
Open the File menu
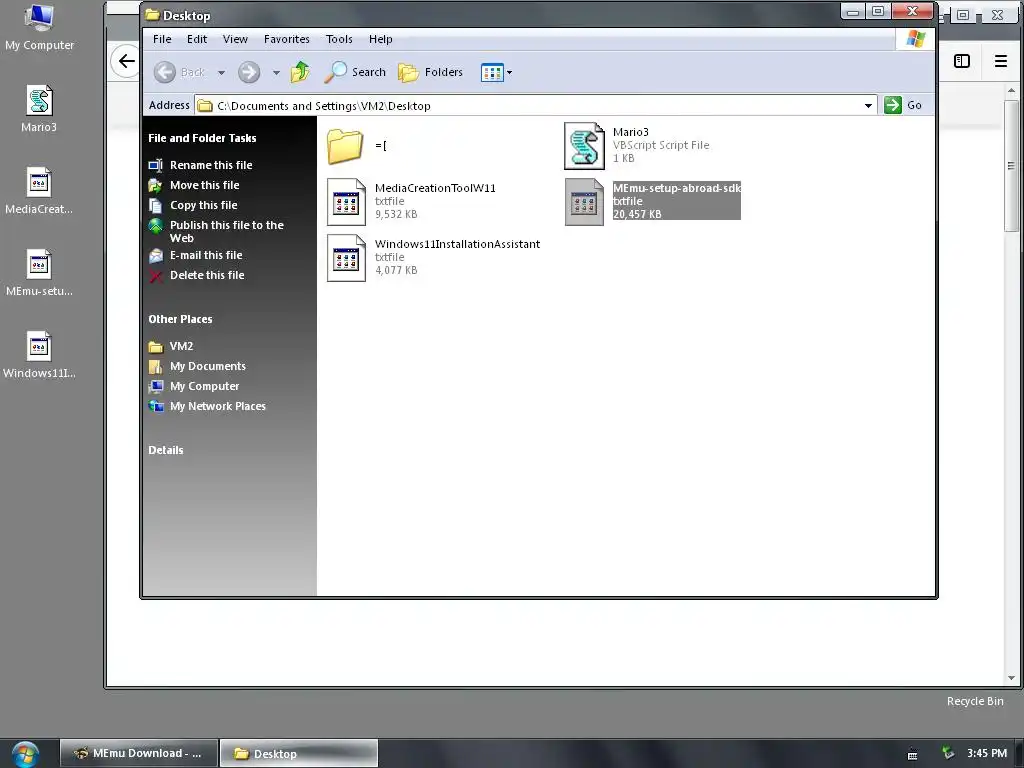click(x=162, y=39)
